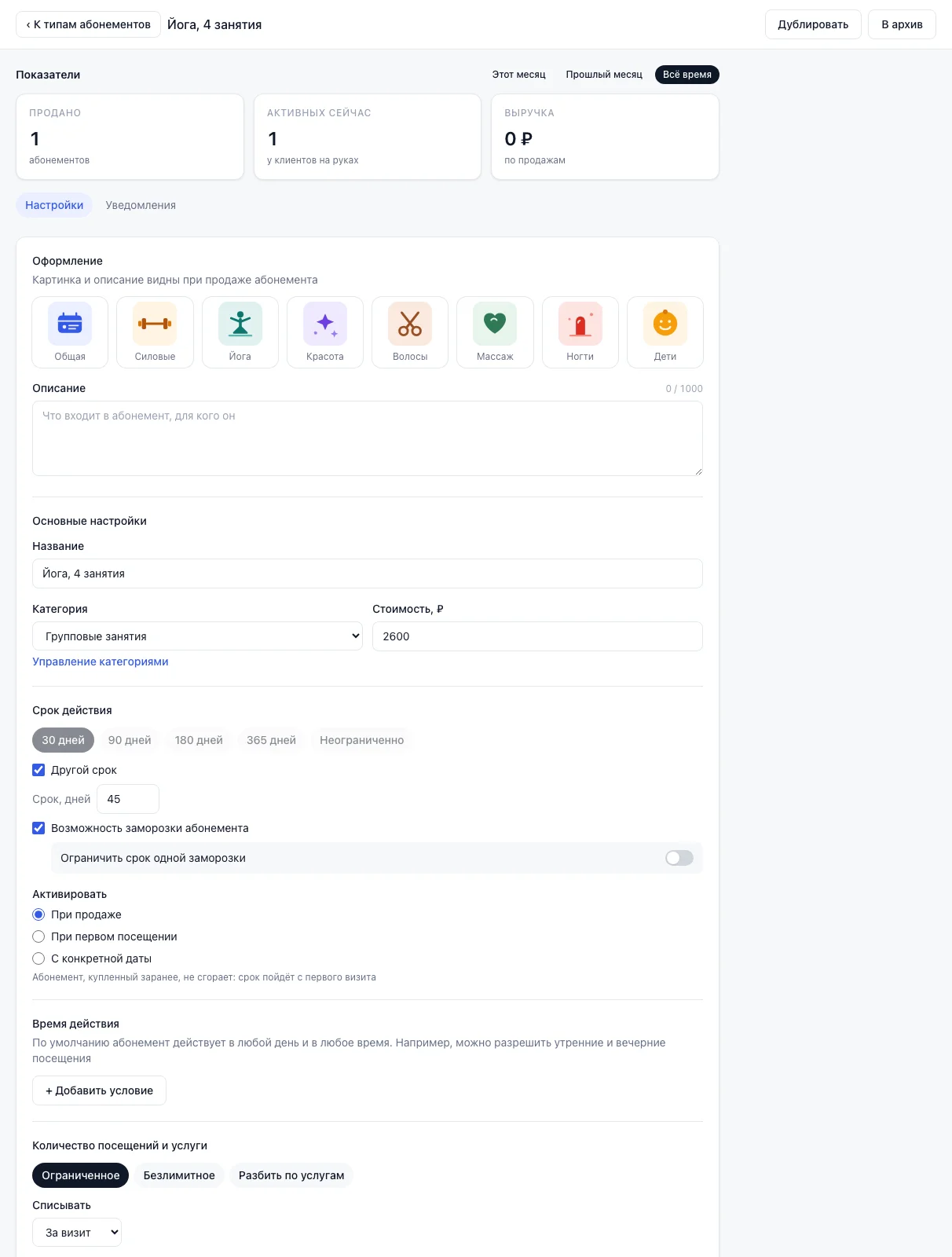Choose the Дети smiley face icon
This screenshot has height=1257, width=952.
665,332
